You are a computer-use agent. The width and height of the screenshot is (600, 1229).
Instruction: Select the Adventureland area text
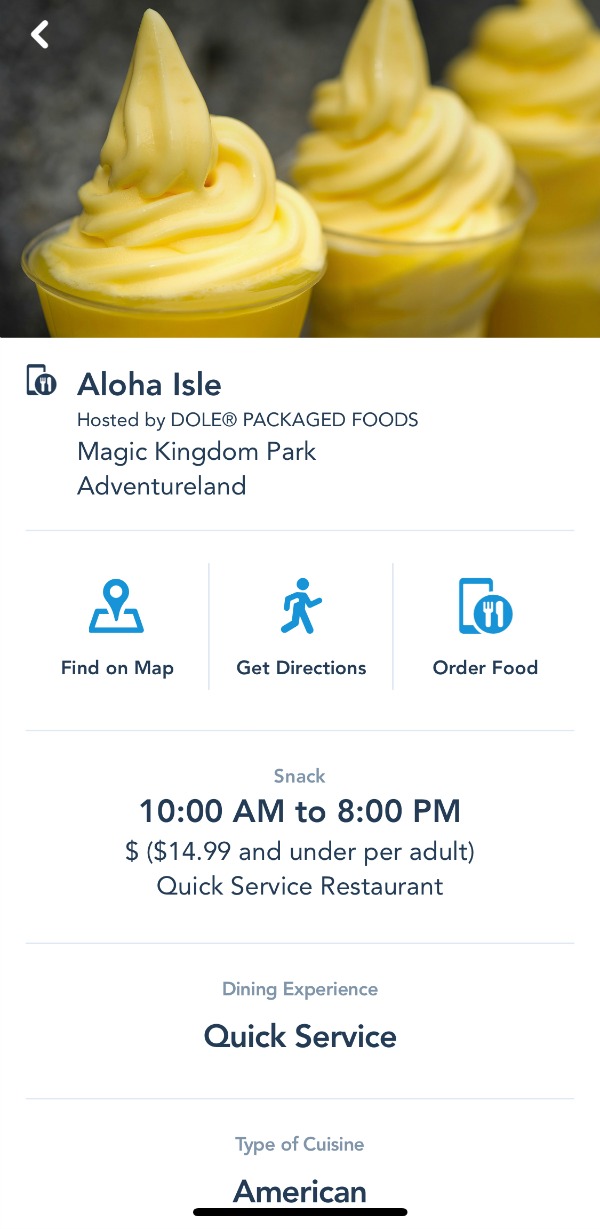(162, 487)
